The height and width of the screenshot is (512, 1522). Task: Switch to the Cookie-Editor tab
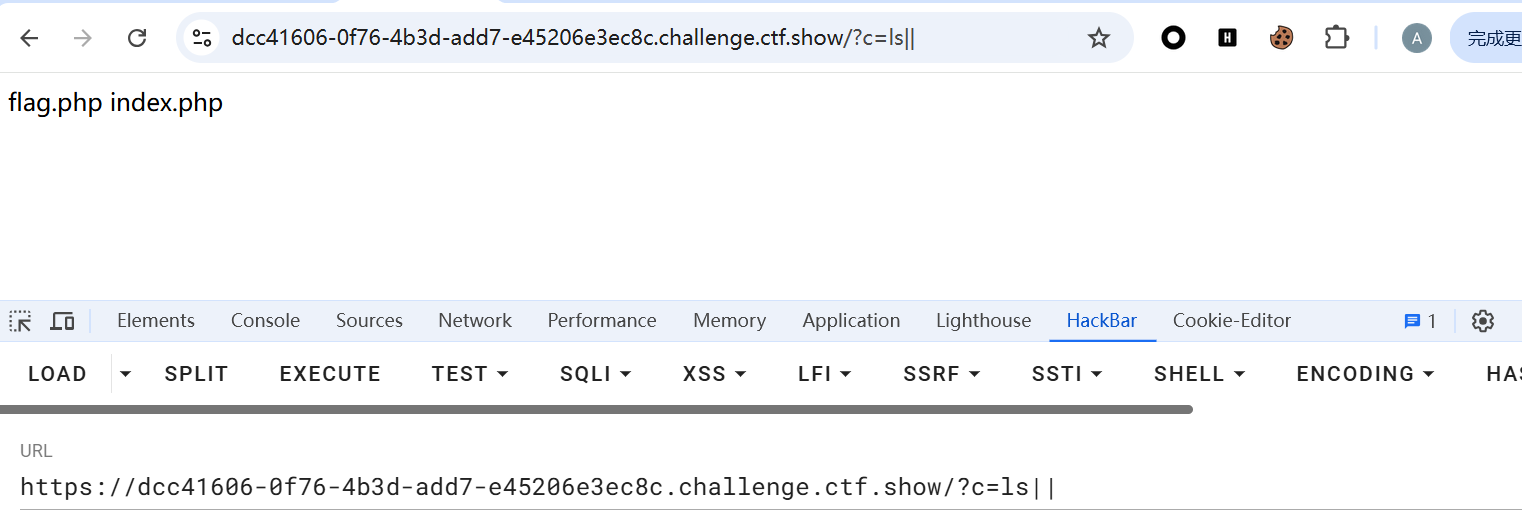click(1232, 321)
